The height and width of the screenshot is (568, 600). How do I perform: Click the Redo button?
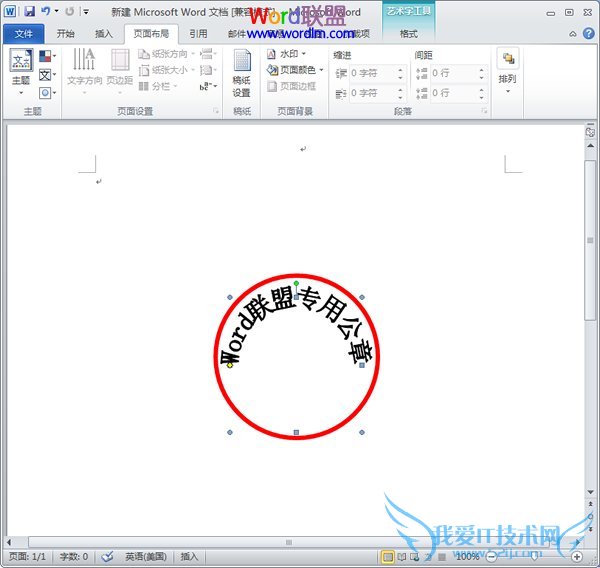(70, 11)
